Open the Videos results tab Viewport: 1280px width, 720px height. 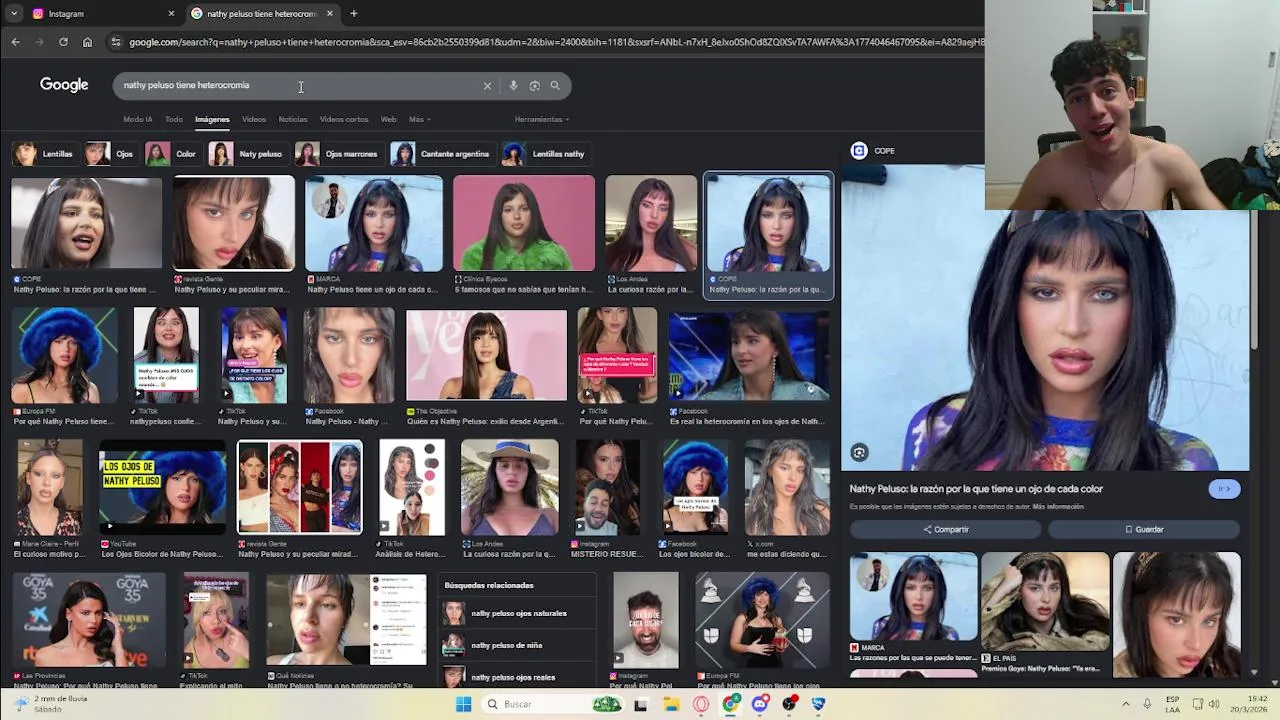click(254, 119)
